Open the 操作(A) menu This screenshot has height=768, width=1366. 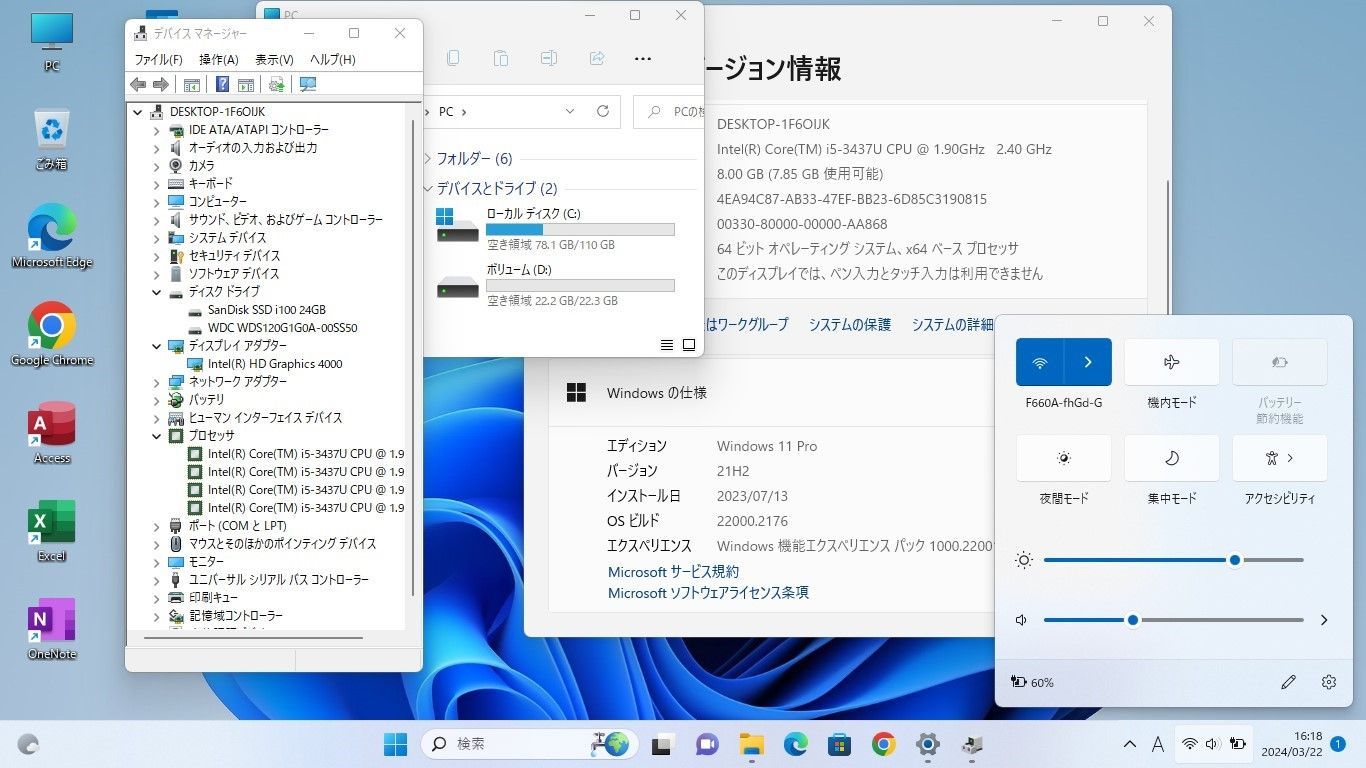(218, 60)
